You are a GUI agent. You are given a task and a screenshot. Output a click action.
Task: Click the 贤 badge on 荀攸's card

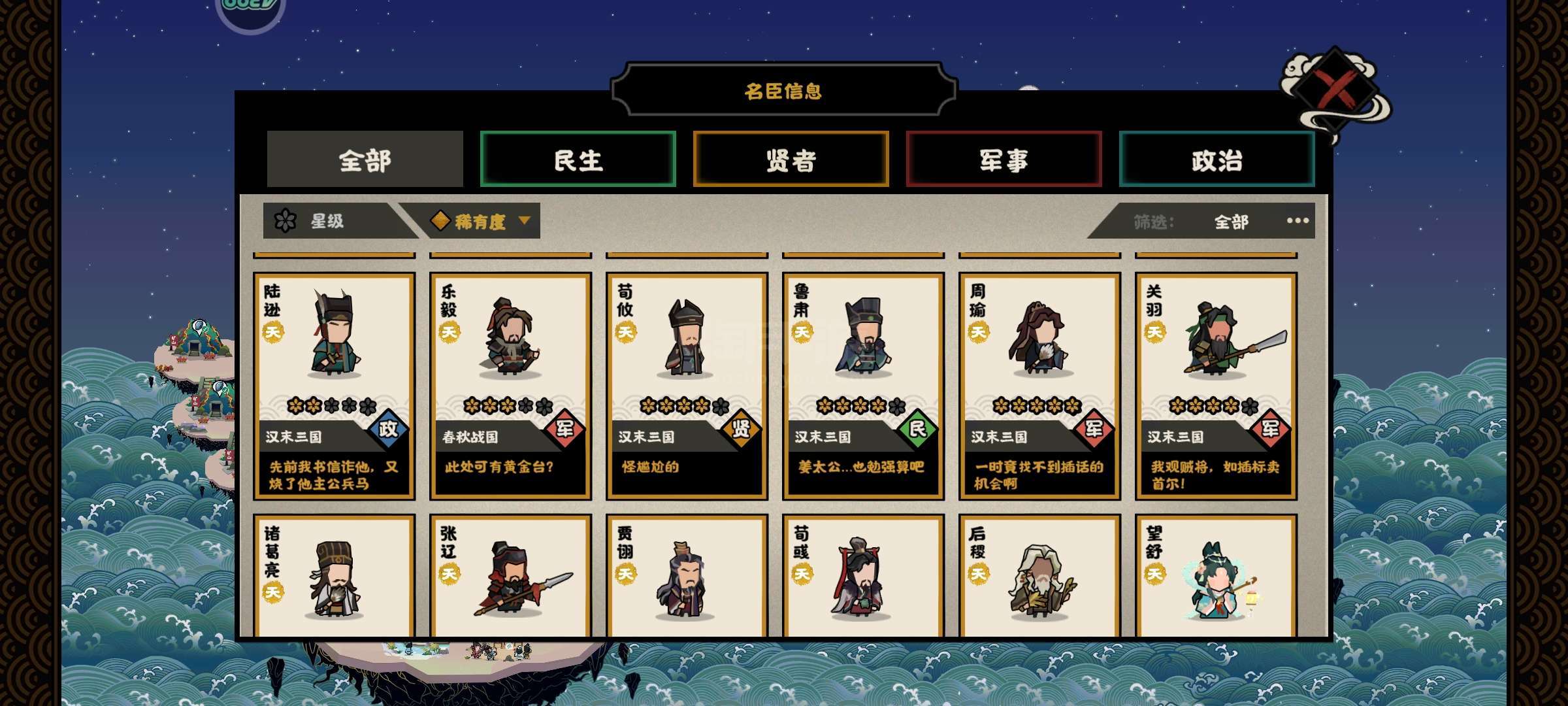pos(741,429)
